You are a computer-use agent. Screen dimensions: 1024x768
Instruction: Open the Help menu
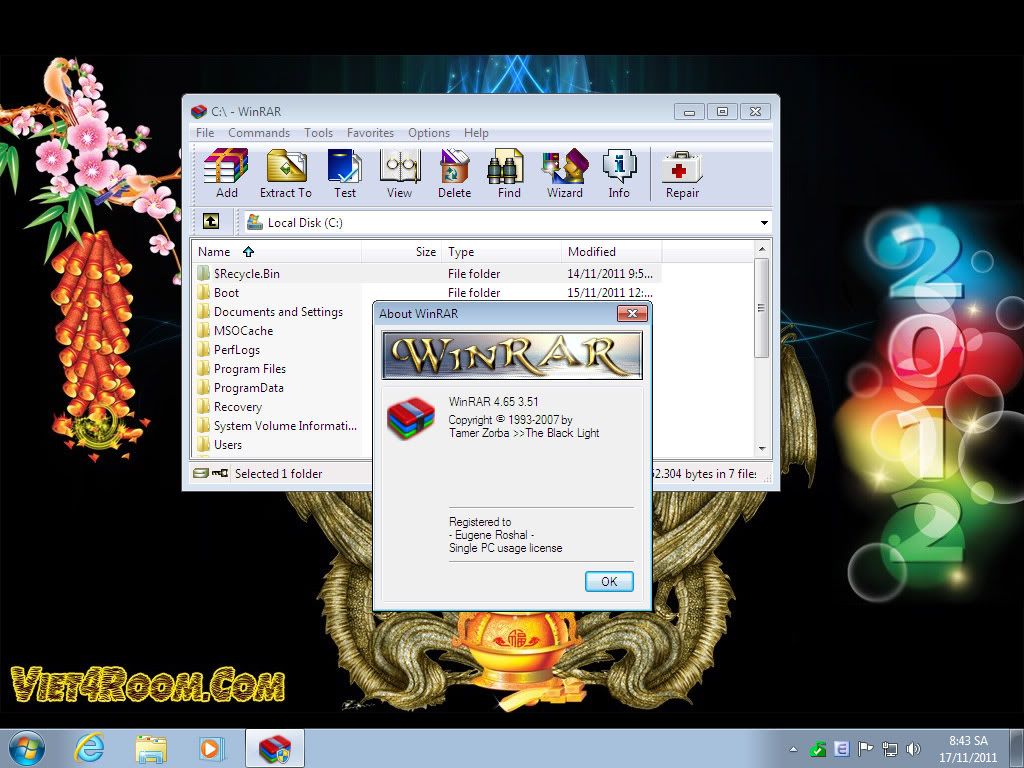(x=476, y=133)
